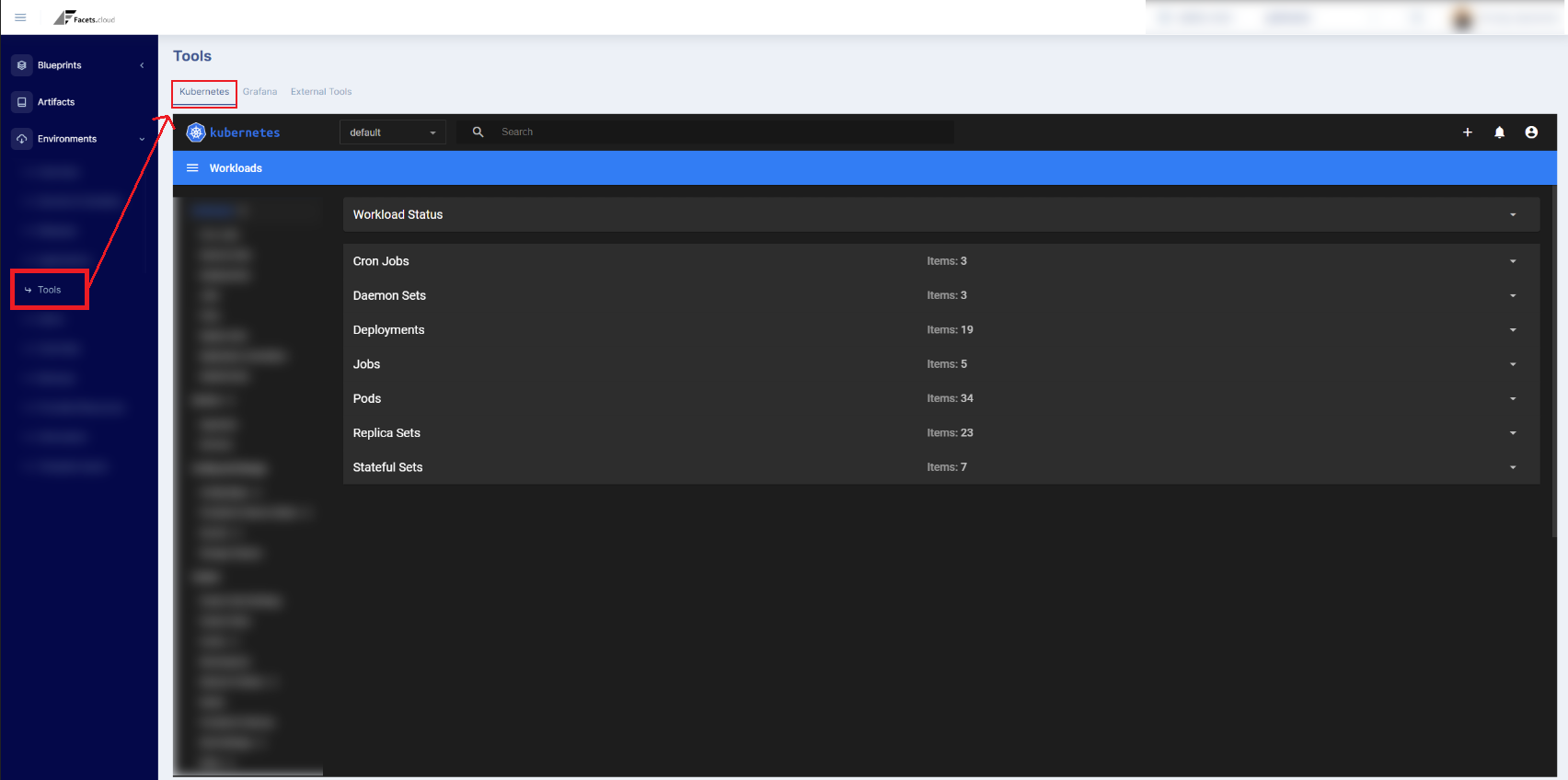Click the Daemon Sets heading

pos(389,295)
